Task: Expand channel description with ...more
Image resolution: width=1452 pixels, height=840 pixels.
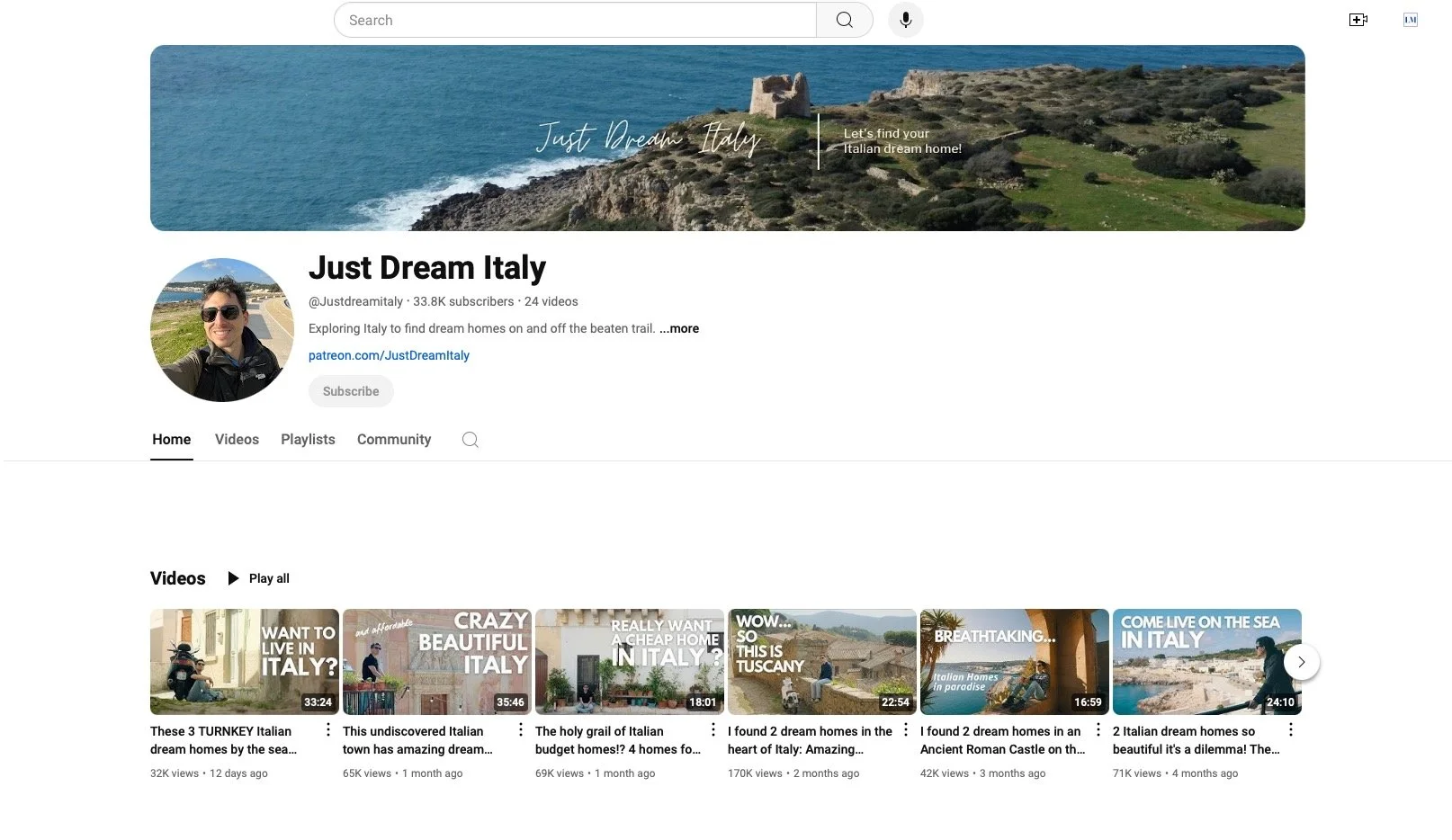Action: pos(679,328)
